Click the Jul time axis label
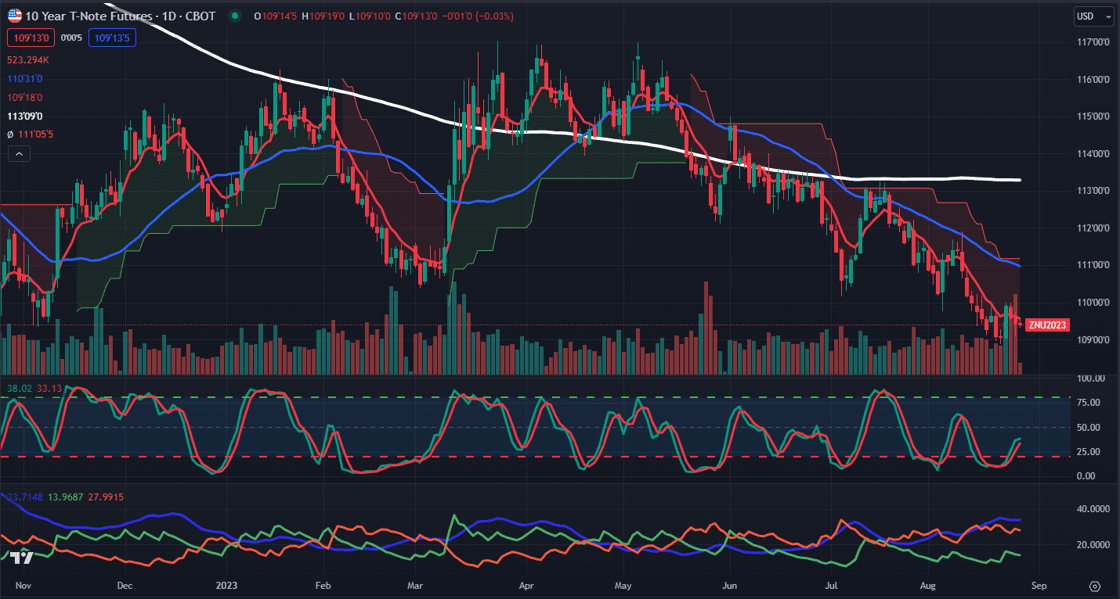The image size is (1120, 599). pos(832,585)
